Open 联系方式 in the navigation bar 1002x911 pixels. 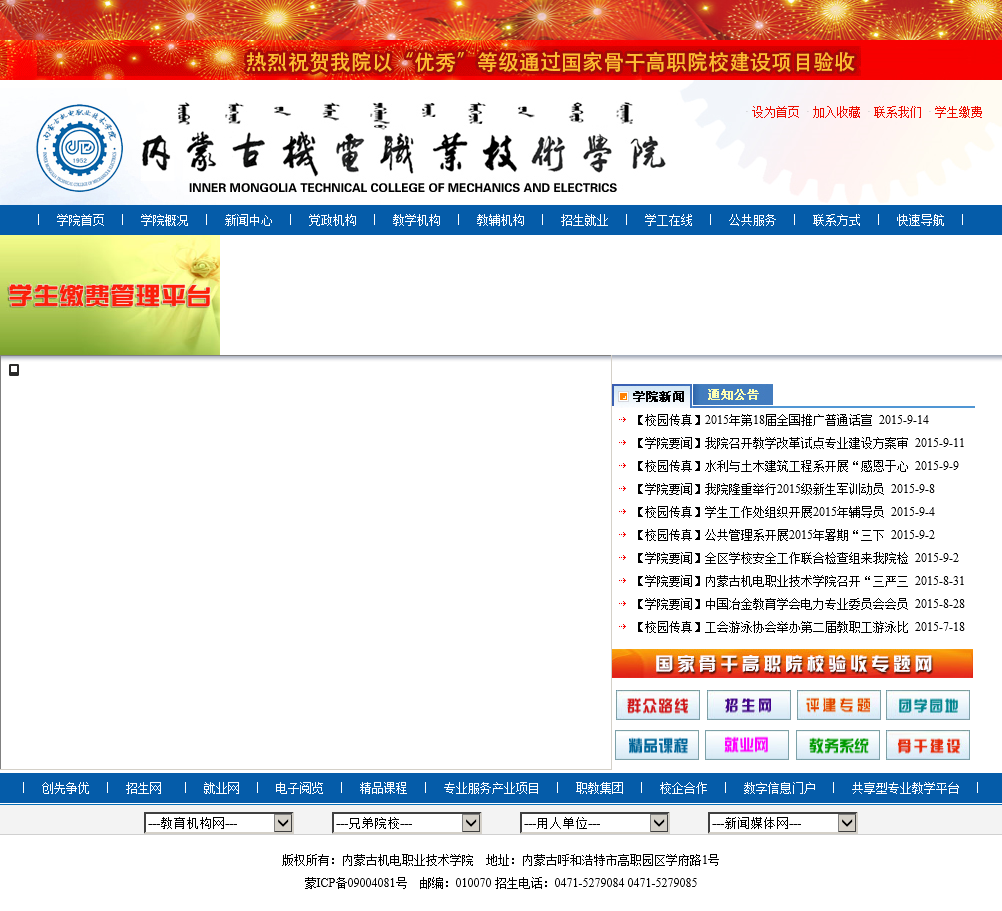point(836,220)
